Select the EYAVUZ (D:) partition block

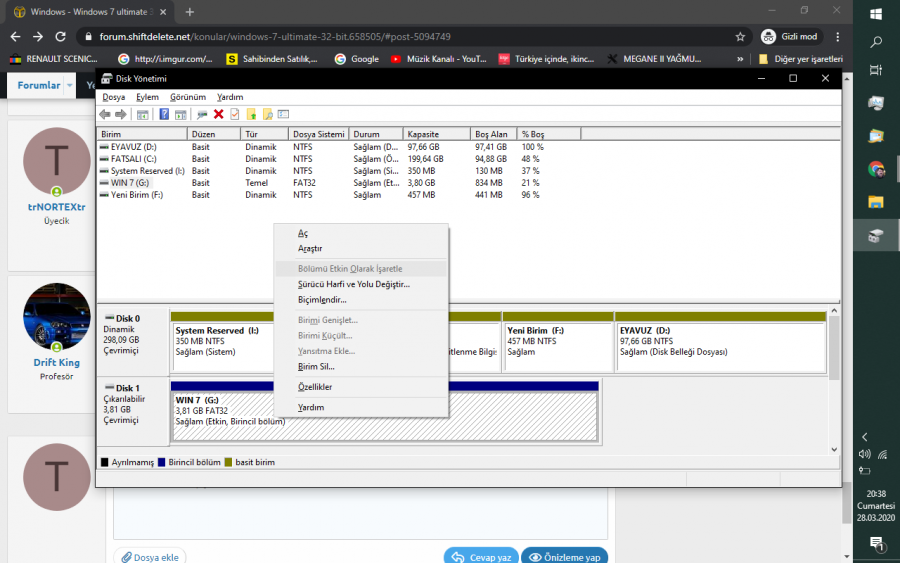[x=720, y=347]
